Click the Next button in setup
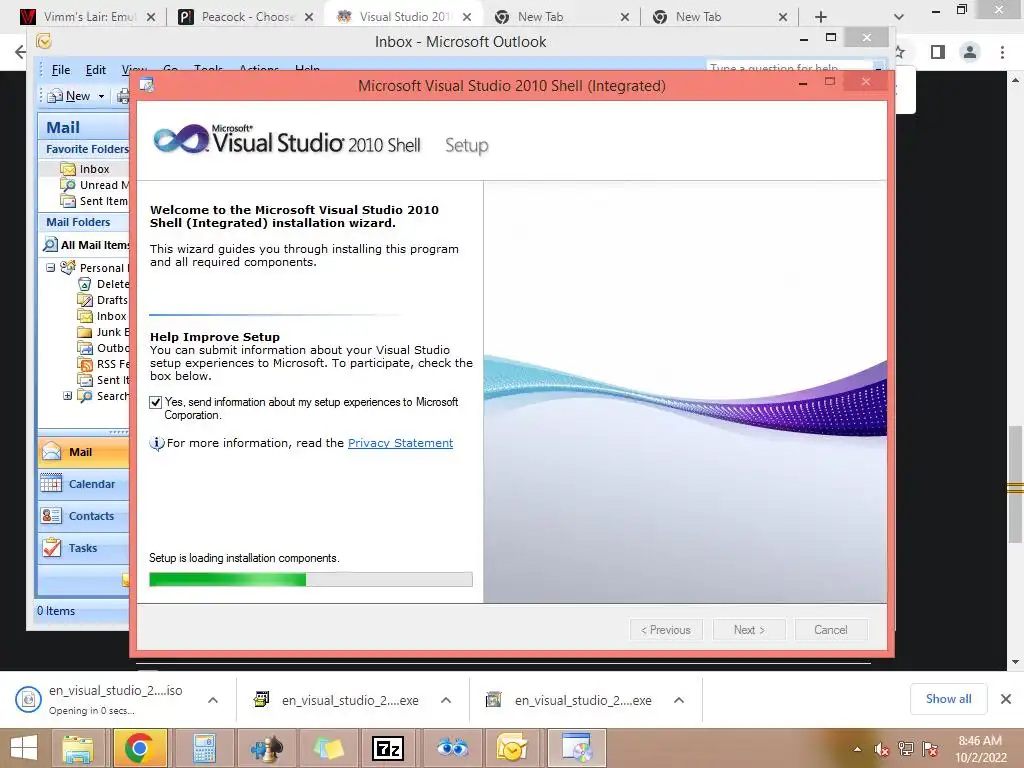 749,630
